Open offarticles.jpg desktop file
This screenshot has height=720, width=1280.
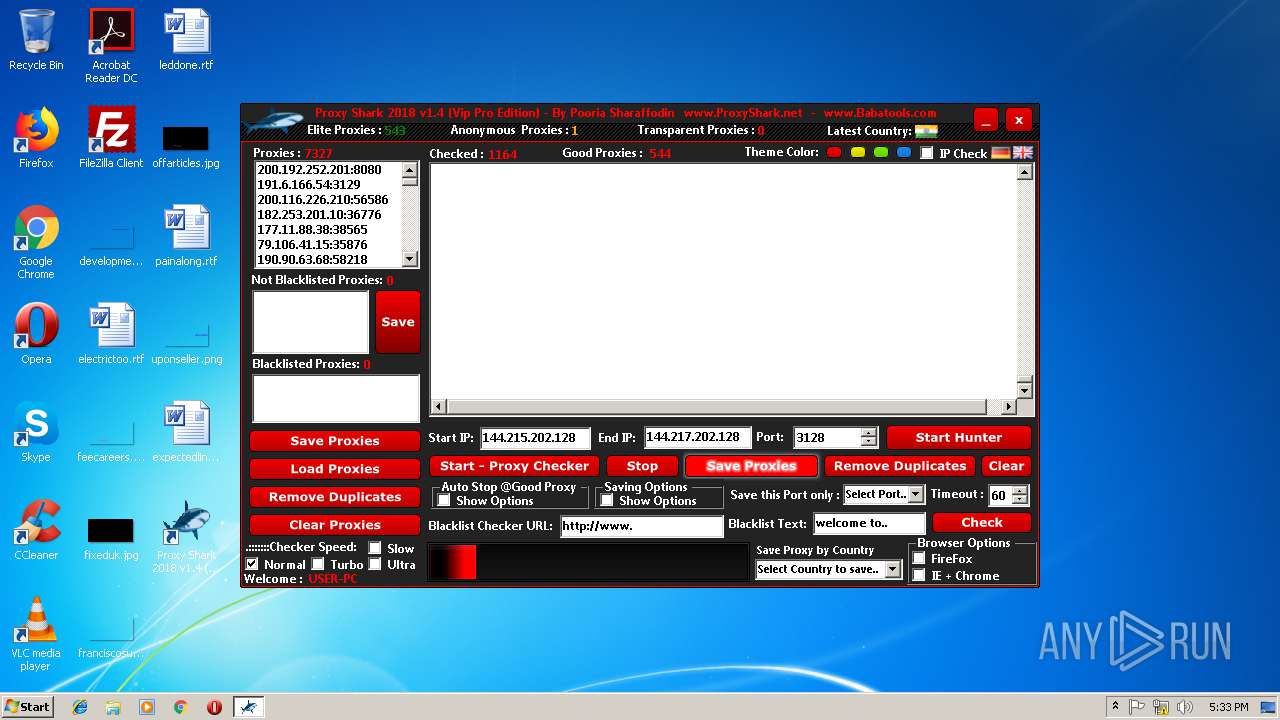coord(186,145)
